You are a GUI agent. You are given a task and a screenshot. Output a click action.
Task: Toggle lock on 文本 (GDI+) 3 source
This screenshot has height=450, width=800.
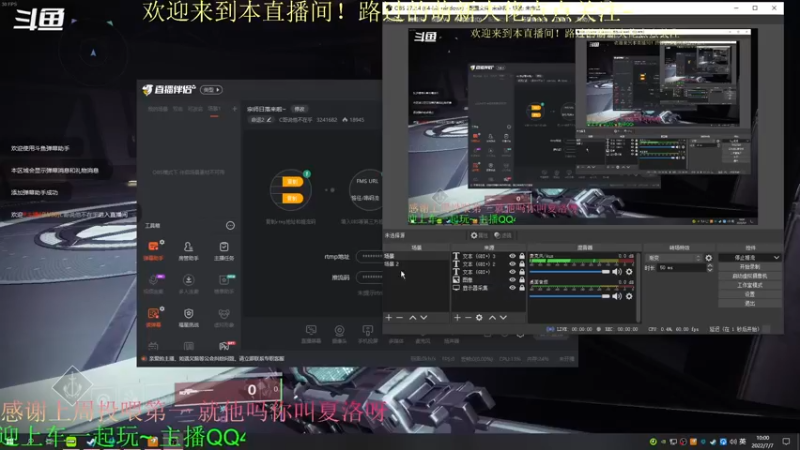point(522,256)
